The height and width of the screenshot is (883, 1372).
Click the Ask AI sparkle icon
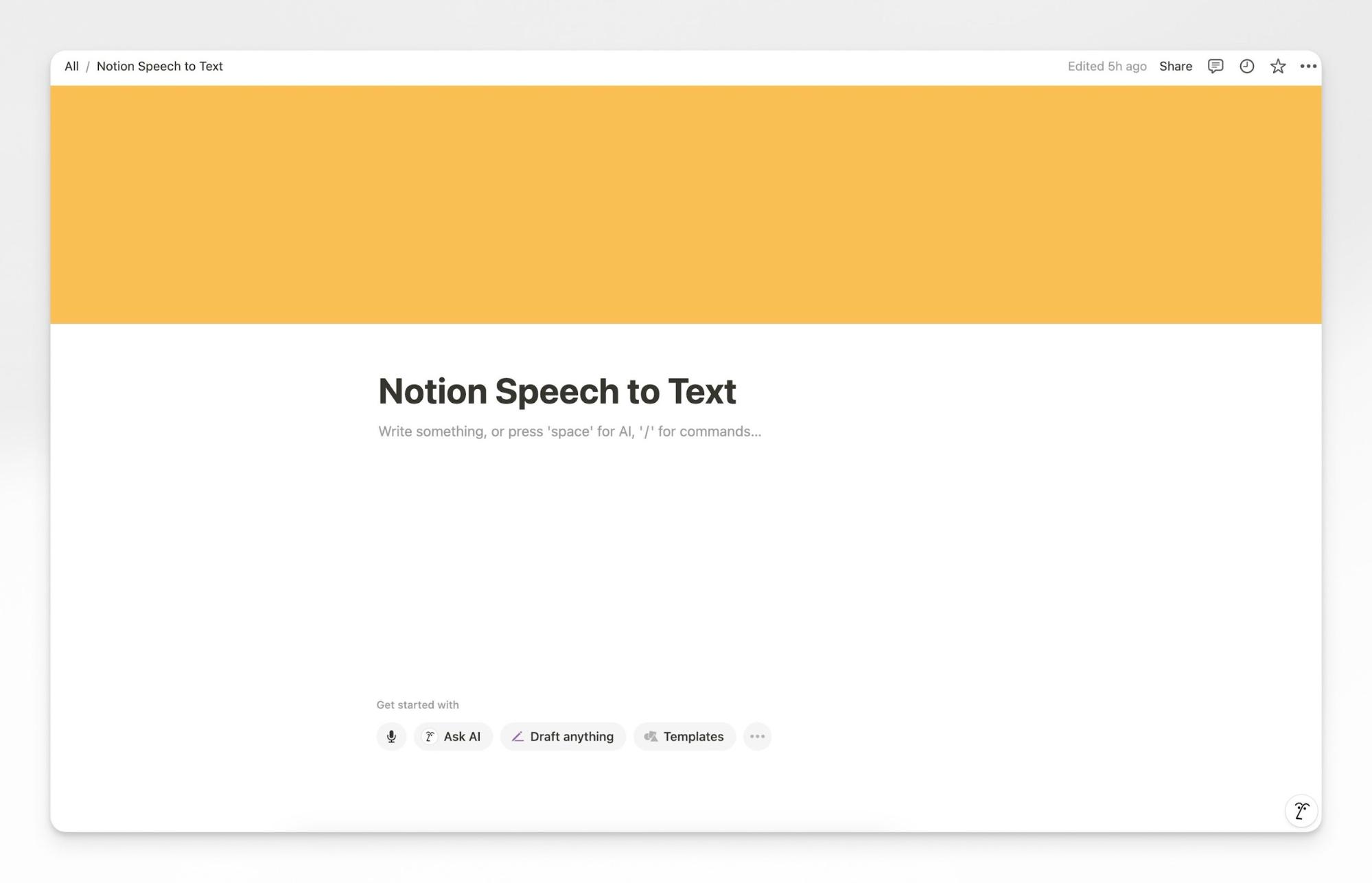coord(430,736)
